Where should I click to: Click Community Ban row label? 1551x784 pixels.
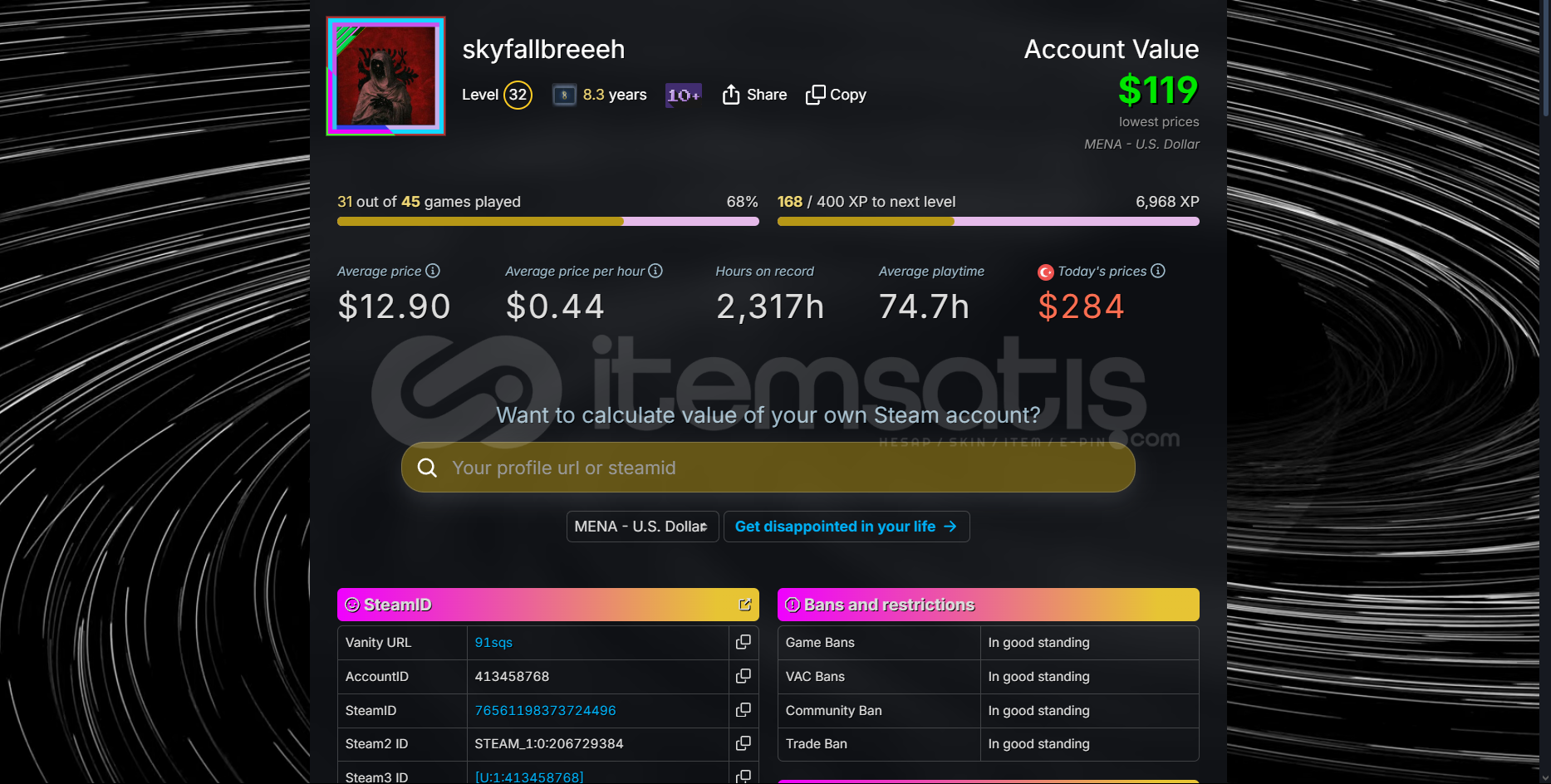pos(833,711)
